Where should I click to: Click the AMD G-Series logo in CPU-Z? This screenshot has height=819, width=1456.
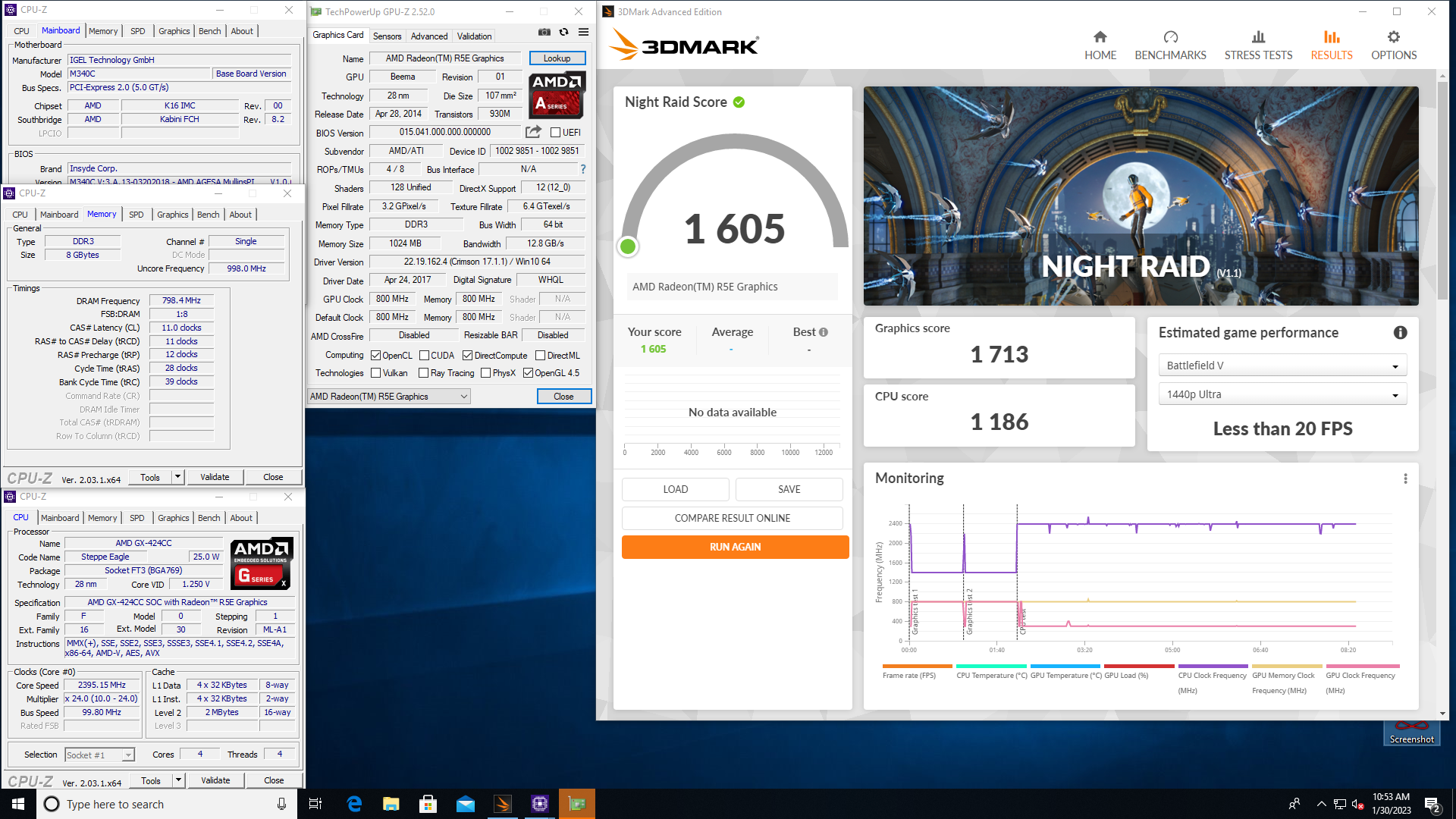click(262, 563)
